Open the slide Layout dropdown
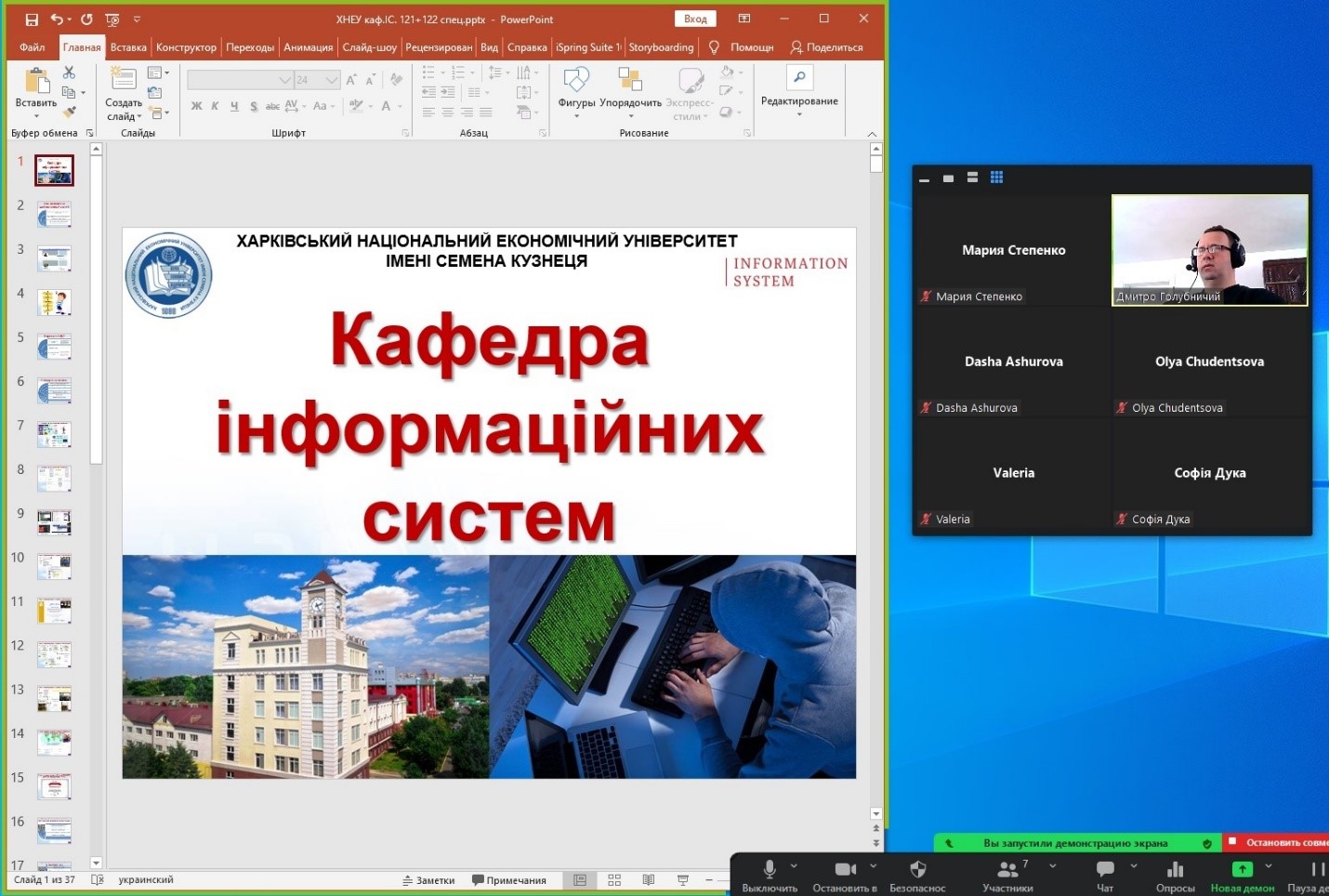Viewport: 1329px width, 896px height. point(158,72)
